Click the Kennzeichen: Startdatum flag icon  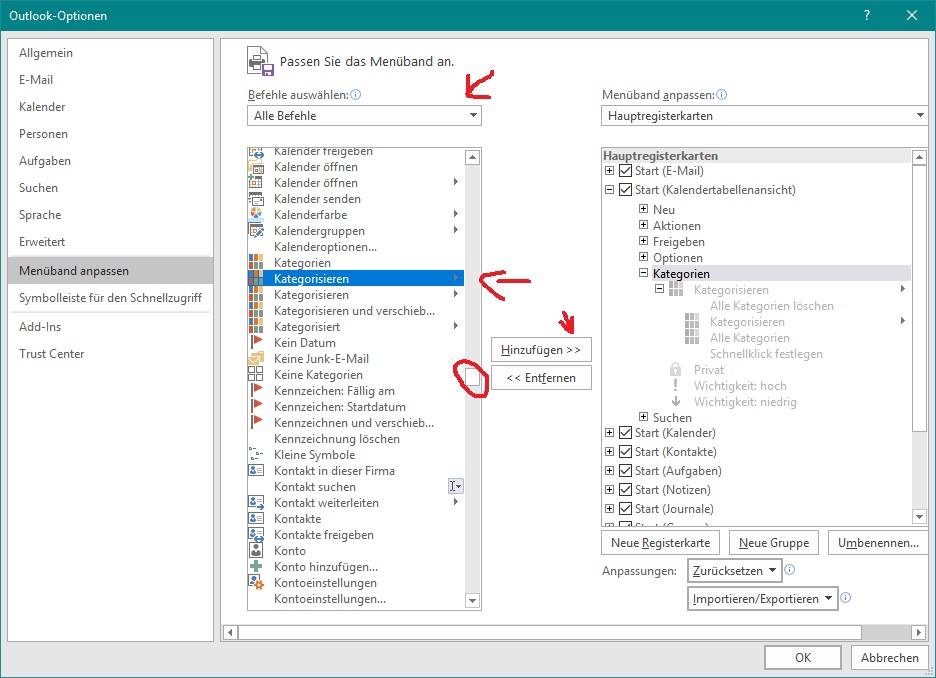pos(255,407)
